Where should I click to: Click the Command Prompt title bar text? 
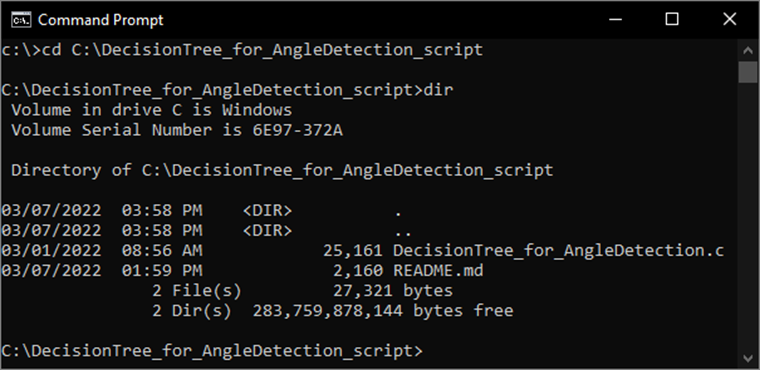[101, 20]
